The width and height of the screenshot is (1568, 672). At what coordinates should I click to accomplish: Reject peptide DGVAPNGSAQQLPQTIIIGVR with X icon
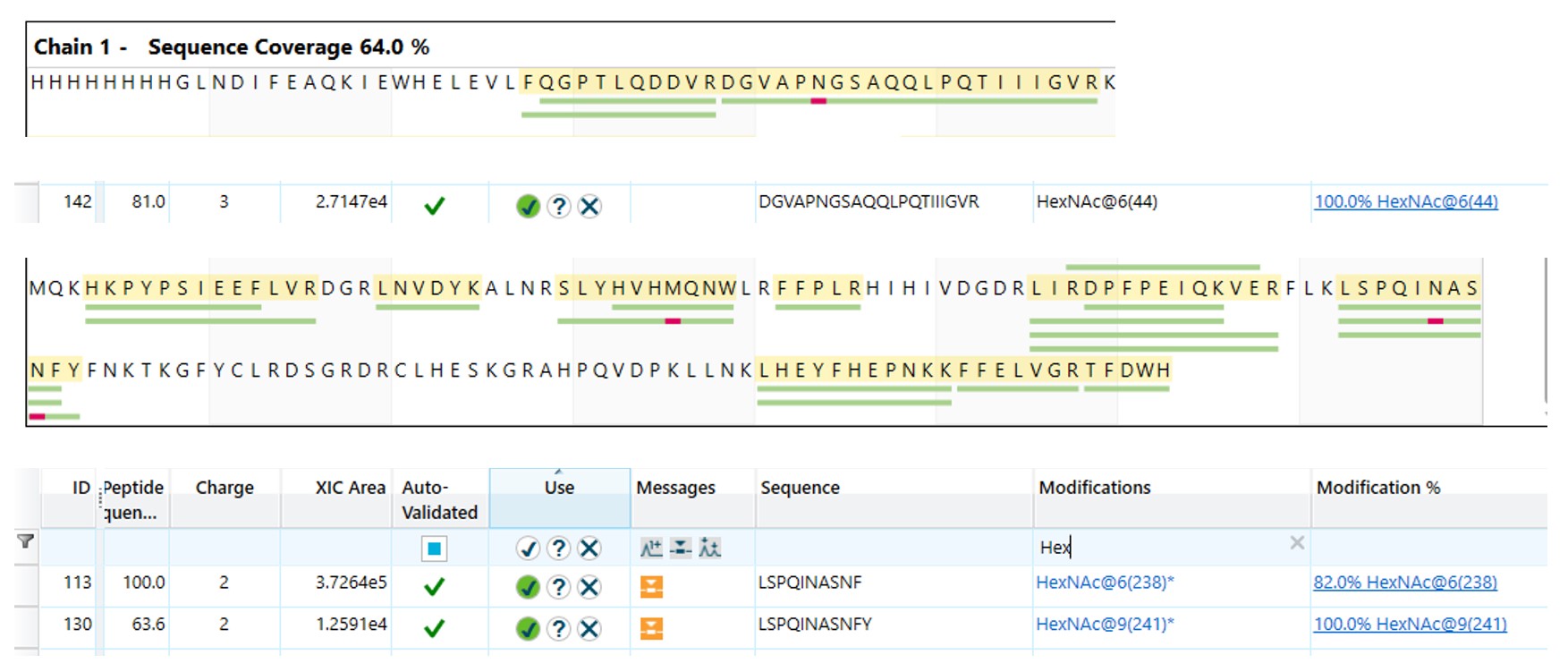589,207
